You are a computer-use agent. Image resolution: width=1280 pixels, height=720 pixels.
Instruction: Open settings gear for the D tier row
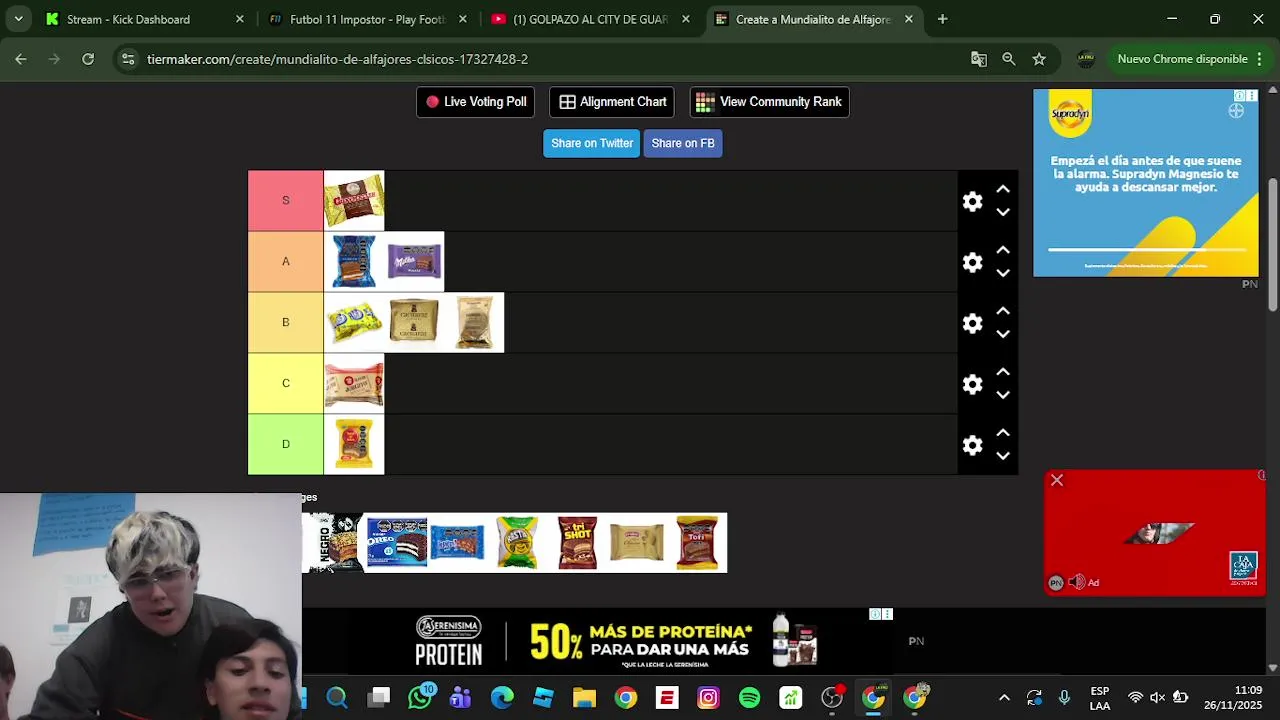(972, 445)
